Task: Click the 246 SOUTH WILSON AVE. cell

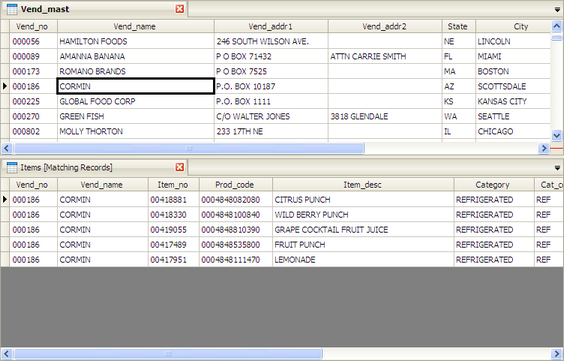Action: tap(271, 41)
